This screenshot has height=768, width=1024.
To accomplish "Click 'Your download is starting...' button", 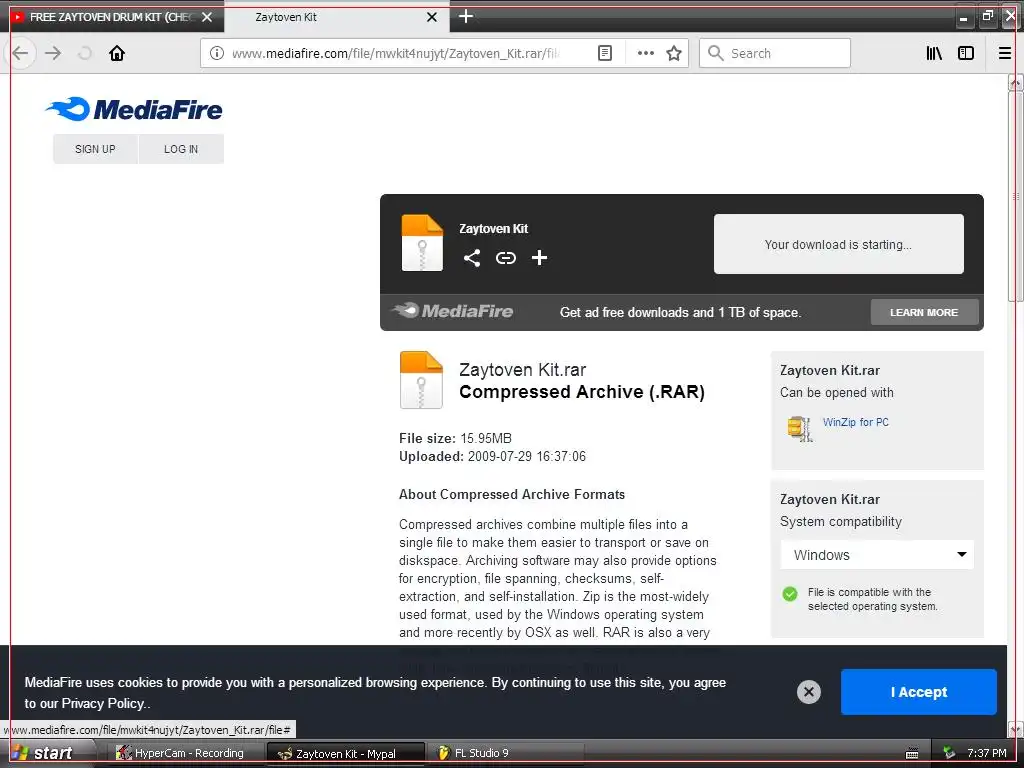I will pyautogui.click(x=839, y=244).
